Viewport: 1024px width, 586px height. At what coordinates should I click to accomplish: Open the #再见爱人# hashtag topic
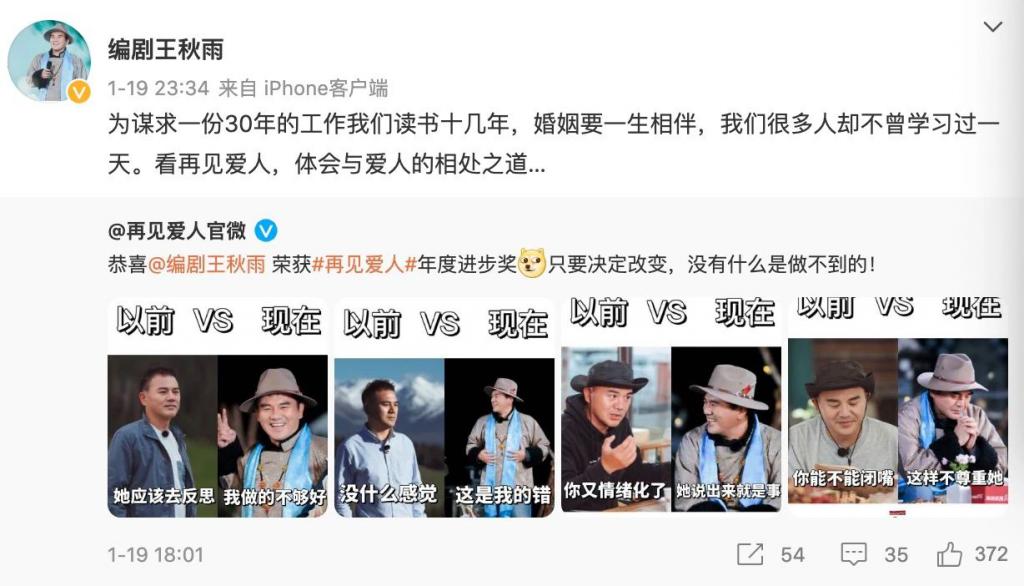(364, 265)
